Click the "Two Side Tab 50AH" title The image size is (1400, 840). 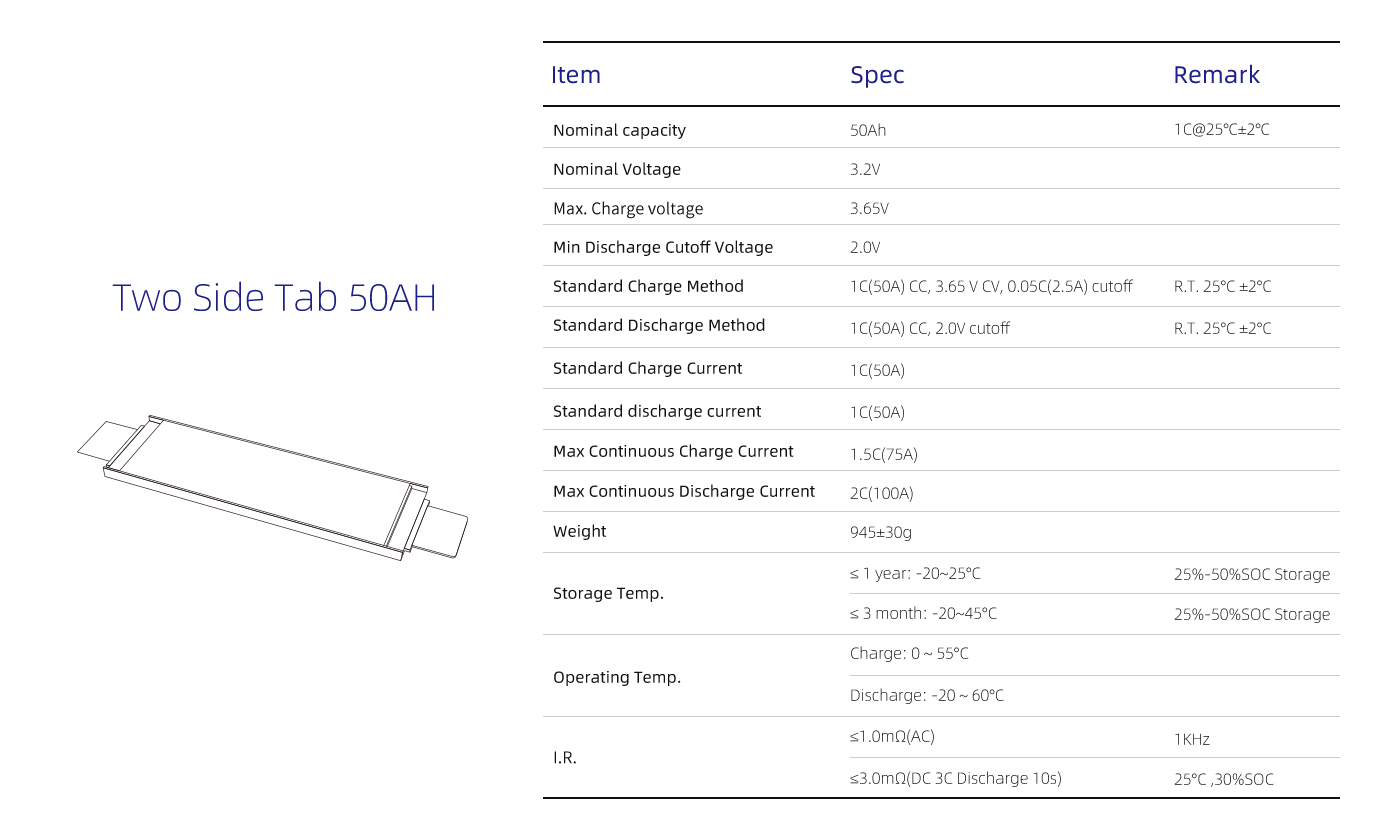tap(274, 298)
